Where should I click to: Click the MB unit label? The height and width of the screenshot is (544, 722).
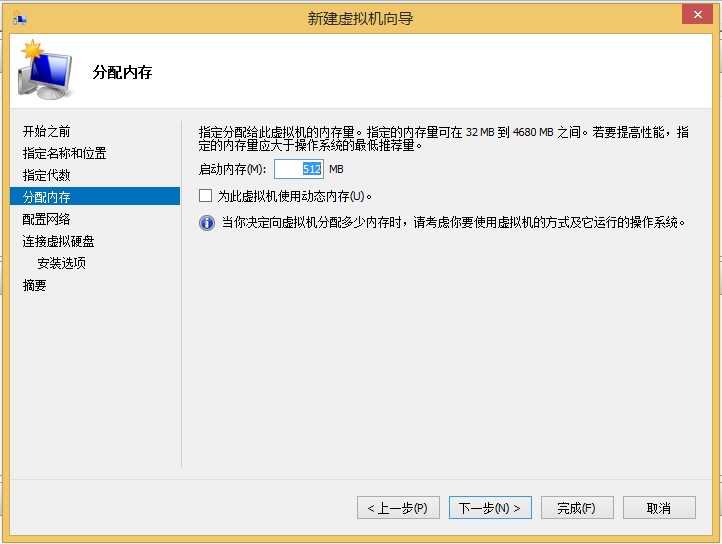click(x=336, y=170)
